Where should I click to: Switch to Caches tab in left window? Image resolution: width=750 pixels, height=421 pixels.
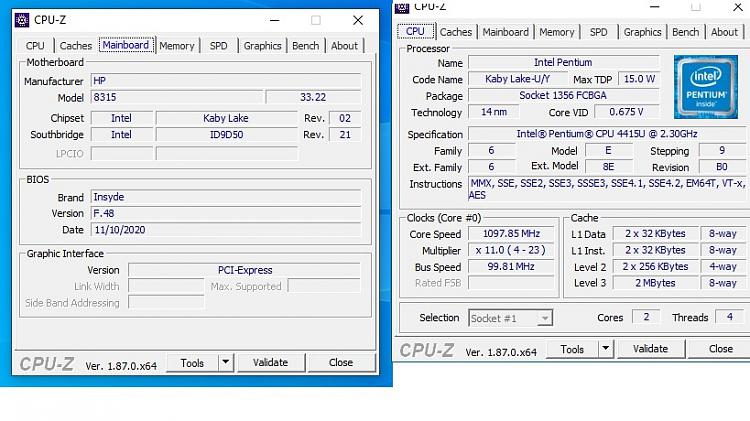[x=76, y=46]
